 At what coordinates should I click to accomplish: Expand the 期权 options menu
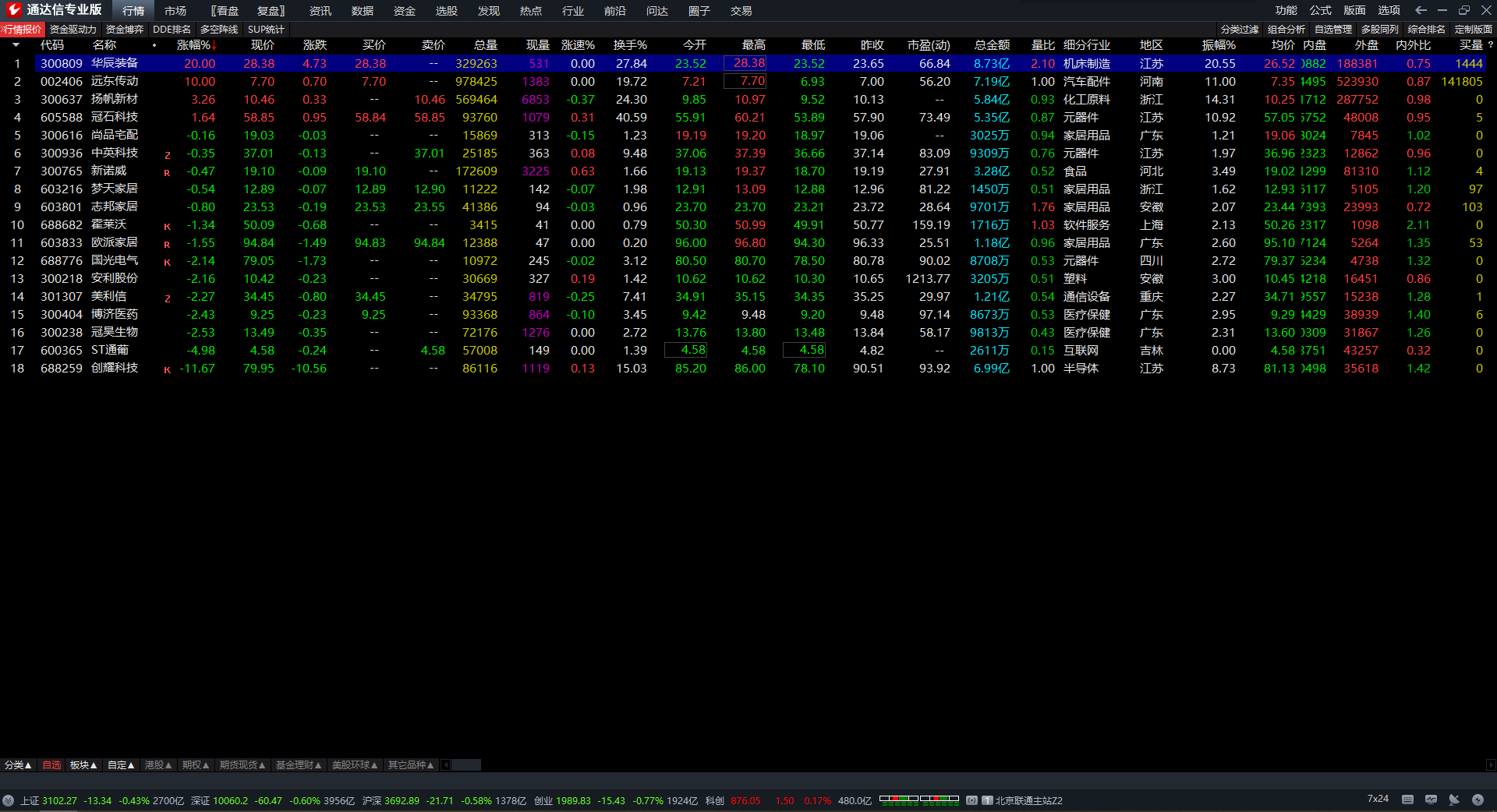pos(196,765)
